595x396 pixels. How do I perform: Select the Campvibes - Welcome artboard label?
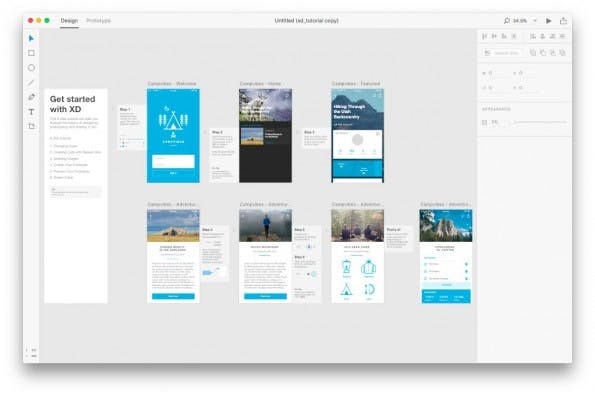(172, 83)
